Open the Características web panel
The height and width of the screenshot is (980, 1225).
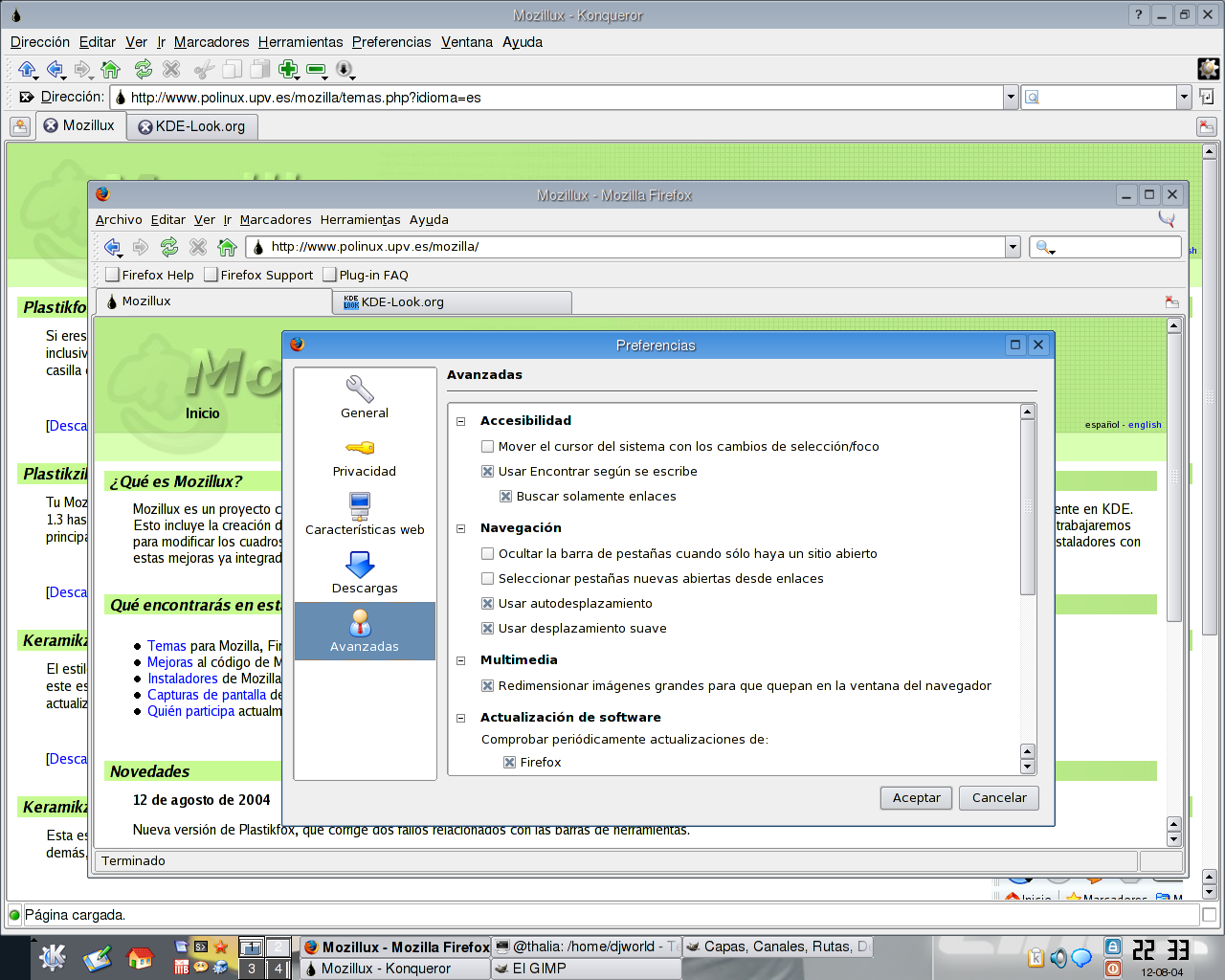point(365,515)
